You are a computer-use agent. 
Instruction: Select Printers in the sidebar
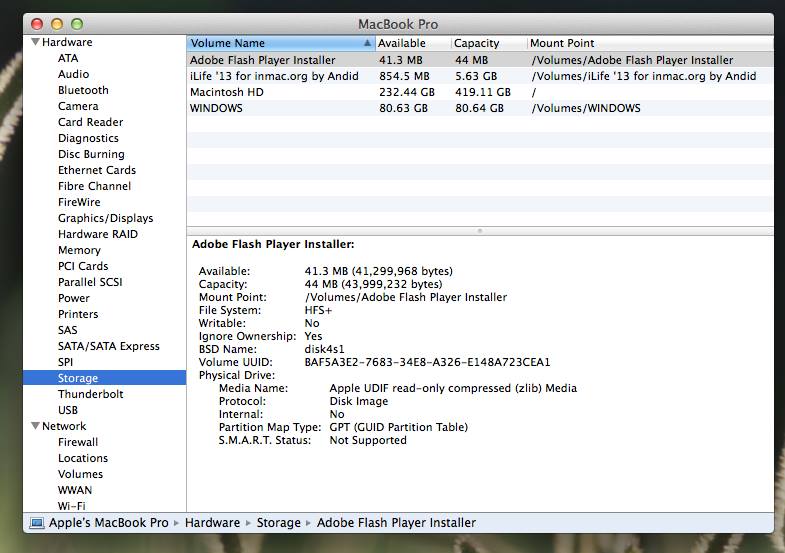pos(78,314)
